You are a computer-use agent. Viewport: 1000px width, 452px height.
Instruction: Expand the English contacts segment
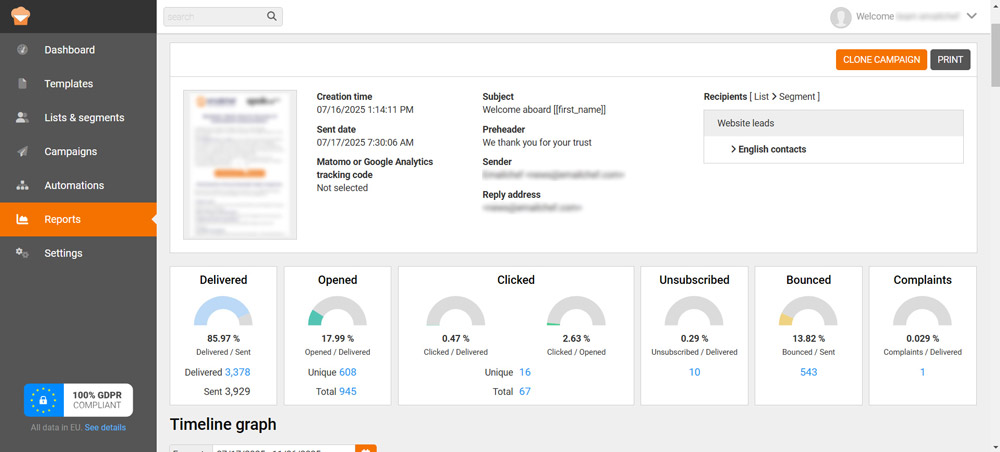(x=734, y=149)
